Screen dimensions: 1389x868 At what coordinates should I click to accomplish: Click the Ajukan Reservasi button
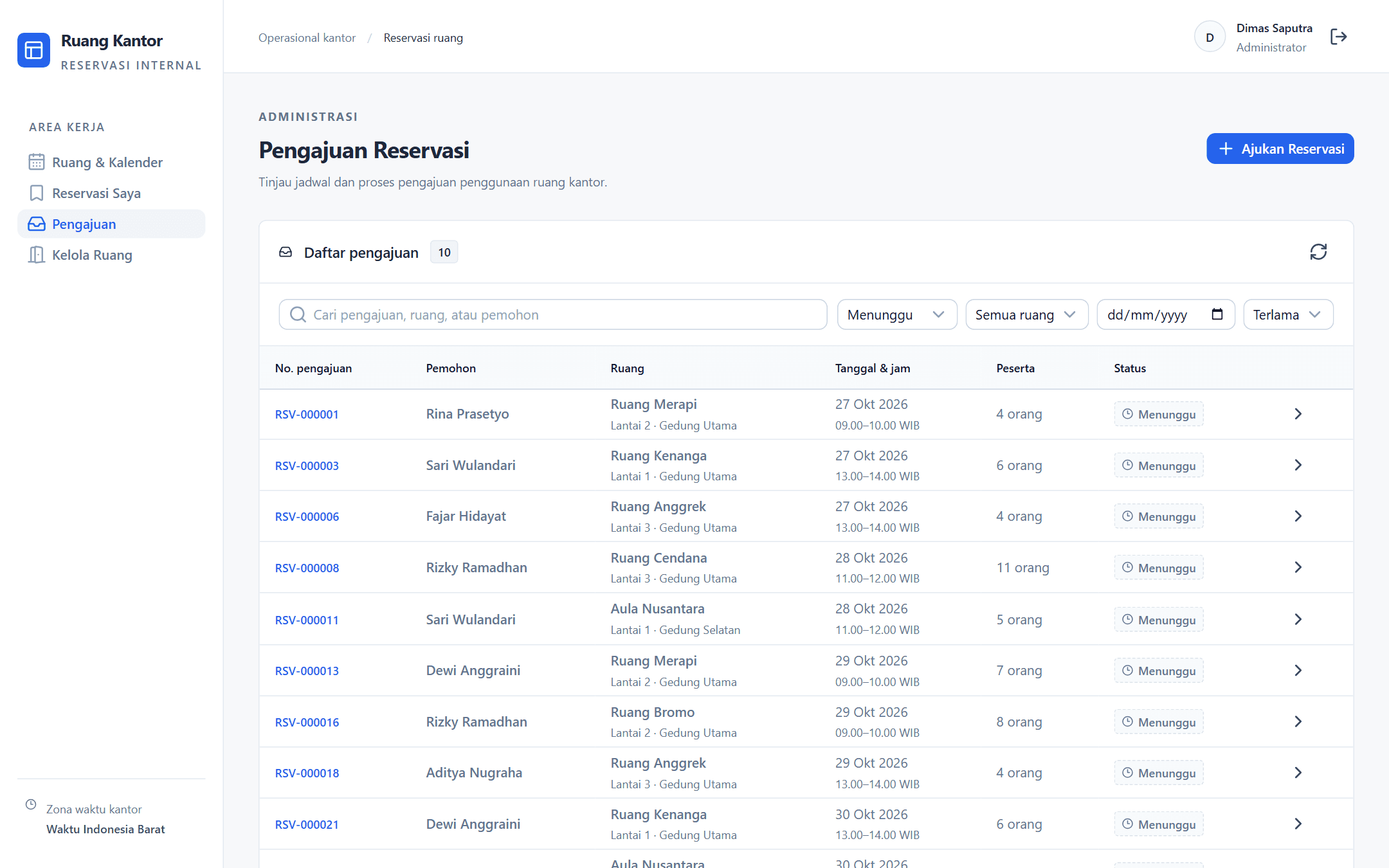click(1280, 149)
